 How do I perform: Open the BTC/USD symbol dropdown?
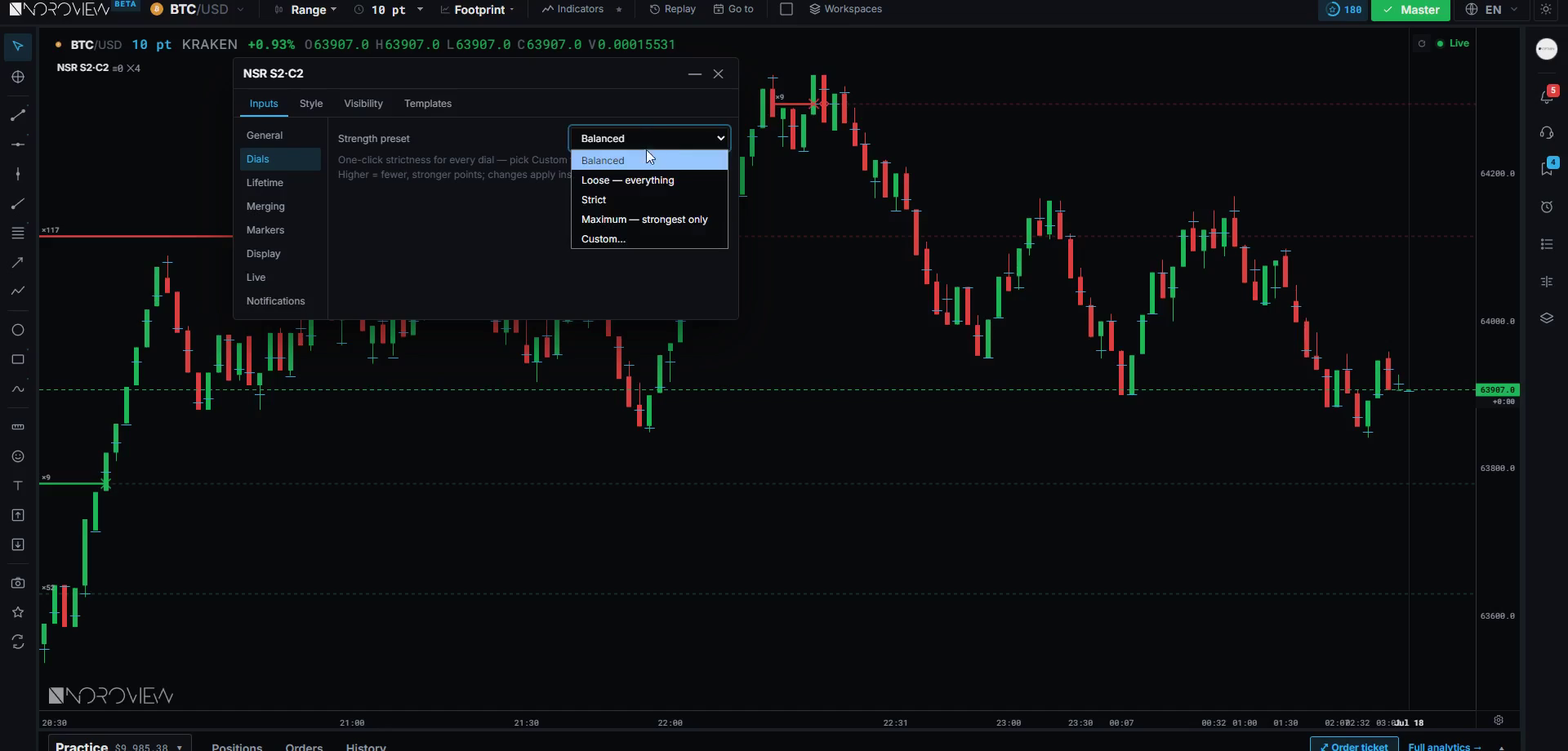click(198, 10)
